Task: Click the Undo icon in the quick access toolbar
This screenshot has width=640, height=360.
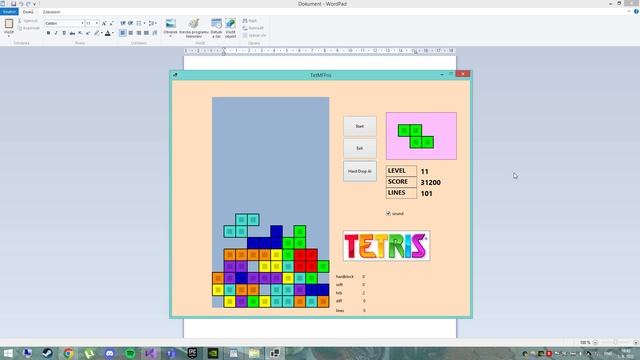Action: (x=21, y=4)
